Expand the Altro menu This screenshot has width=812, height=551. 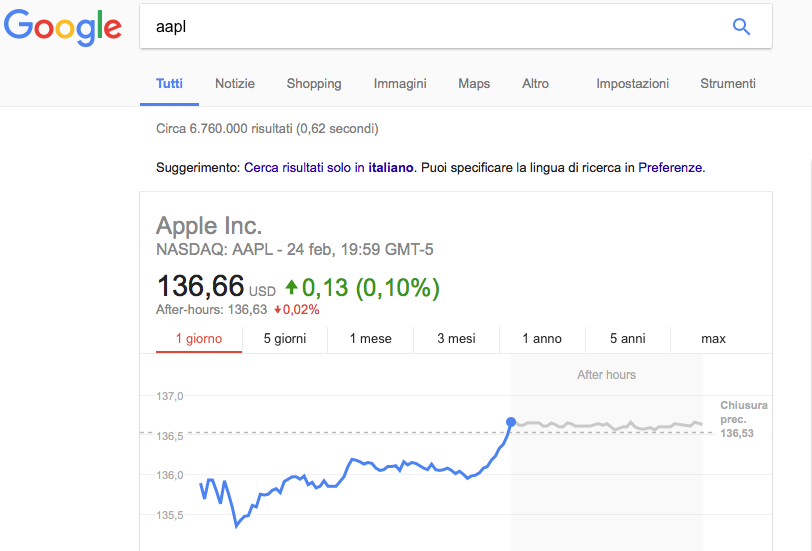(x=536, y=84)
